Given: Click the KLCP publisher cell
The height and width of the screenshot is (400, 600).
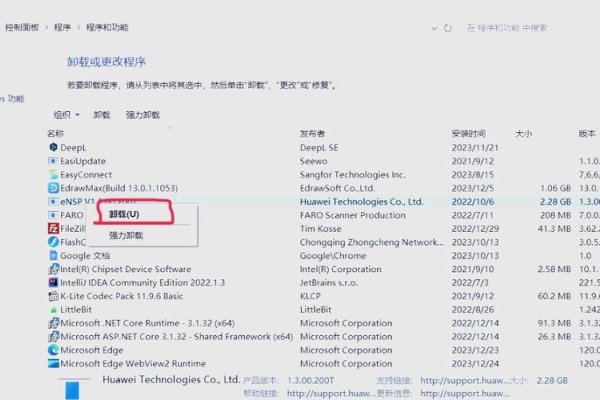Looking at the screenshot, I should 310,296.
